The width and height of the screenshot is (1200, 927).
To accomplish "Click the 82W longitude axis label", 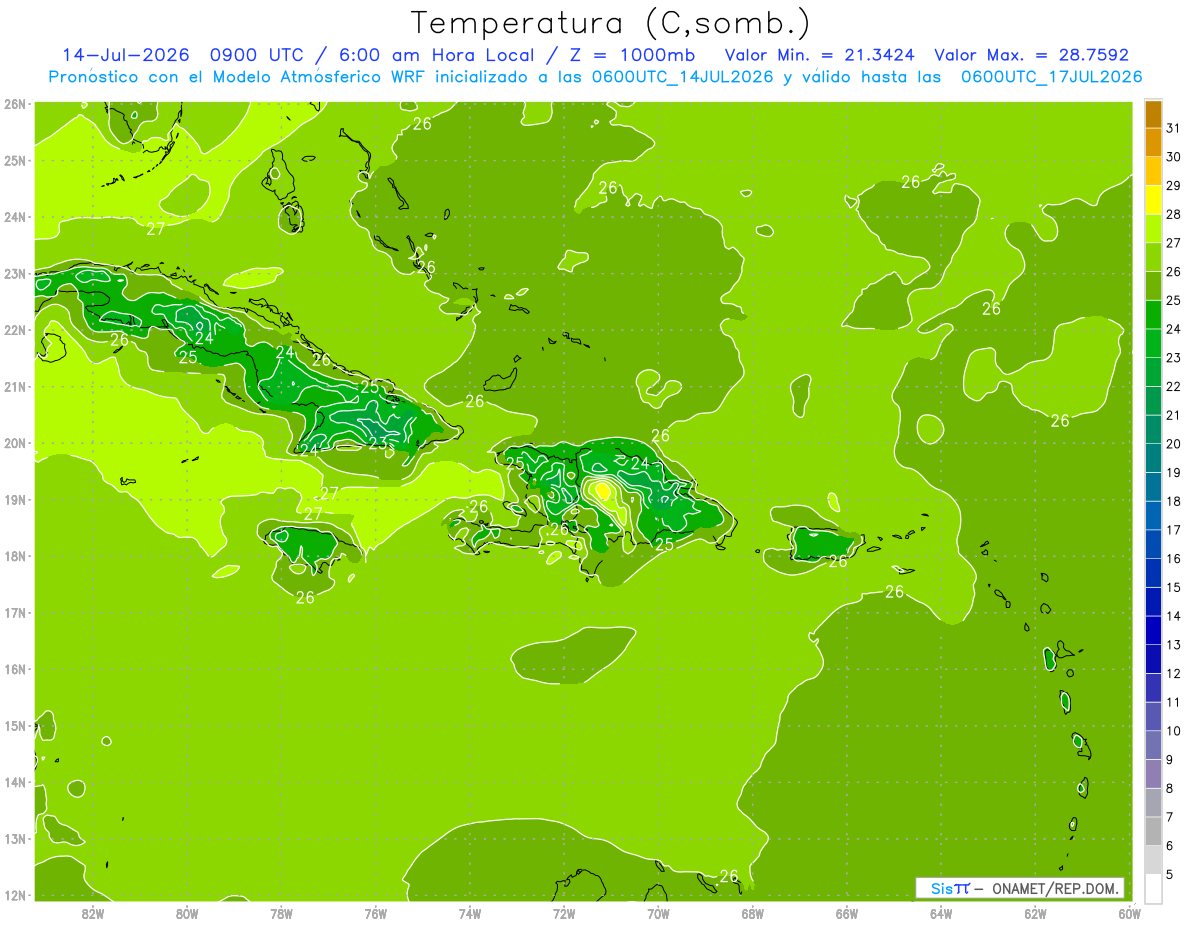I will click(93, 913).
